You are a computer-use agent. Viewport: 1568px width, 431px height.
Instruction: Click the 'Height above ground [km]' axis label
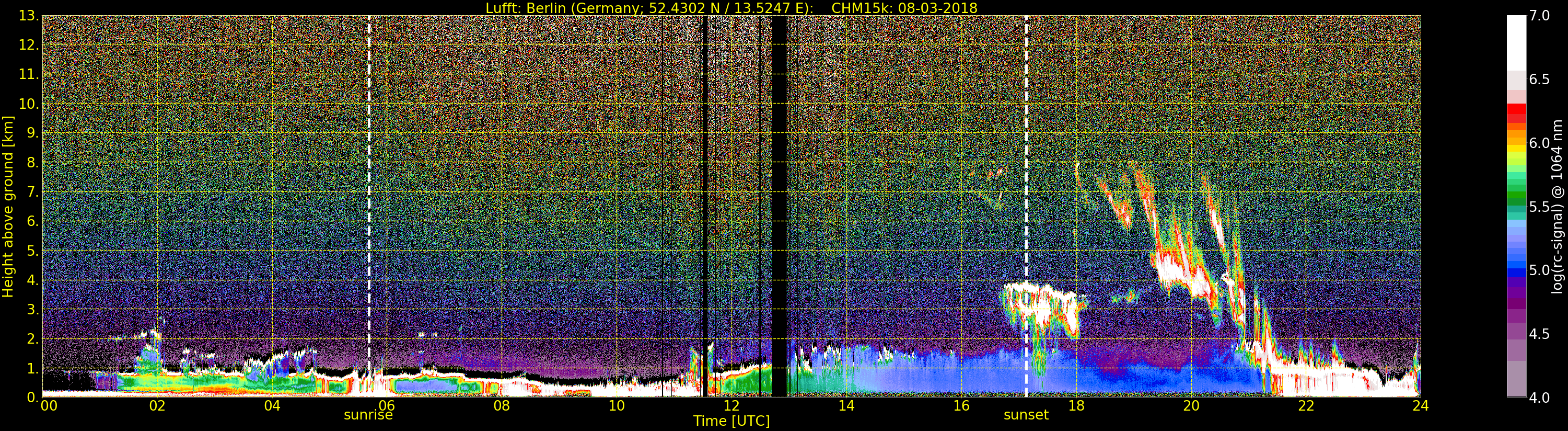pos(8,206)
